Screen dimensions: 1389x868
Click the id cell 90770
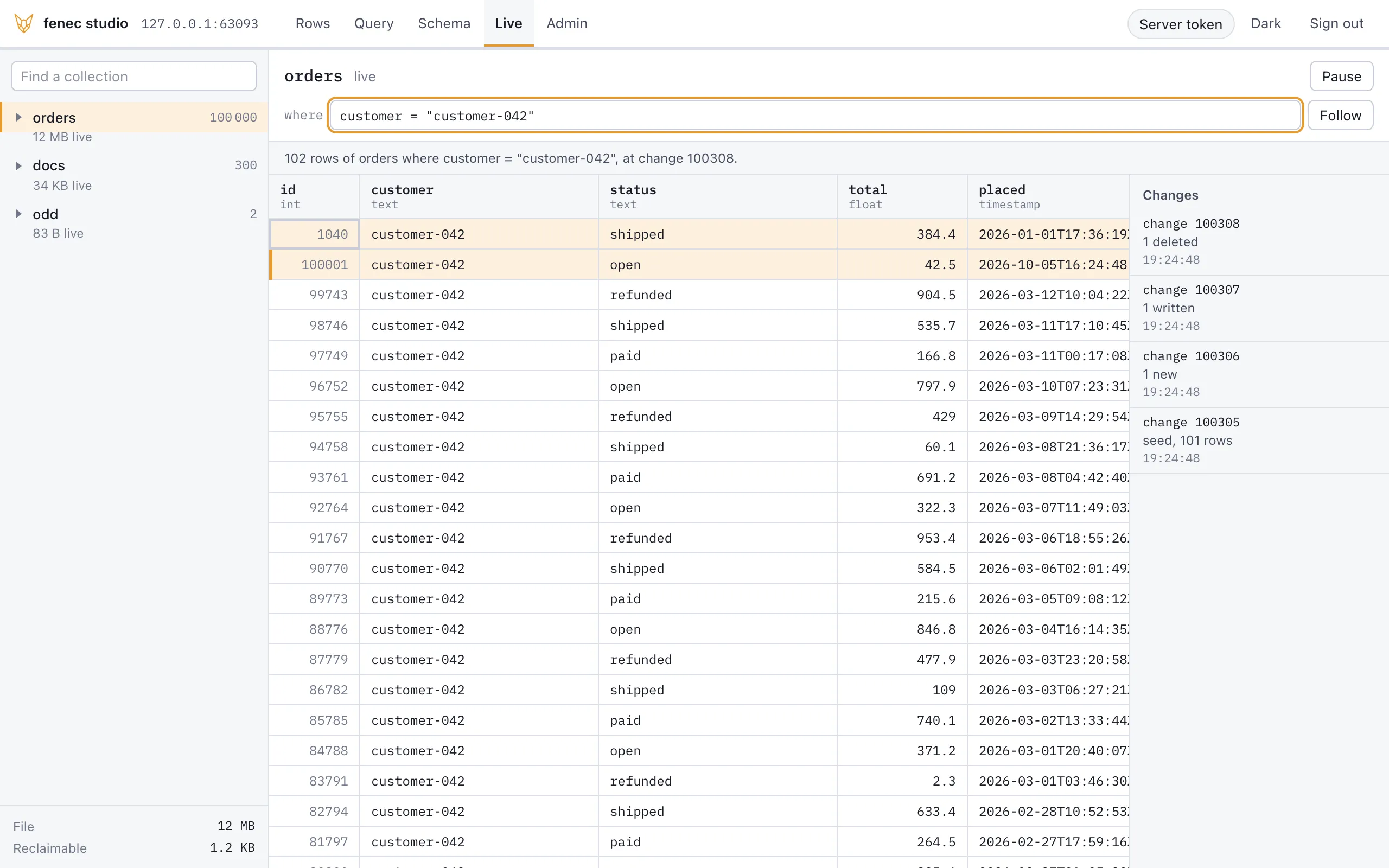coord(315,569)
